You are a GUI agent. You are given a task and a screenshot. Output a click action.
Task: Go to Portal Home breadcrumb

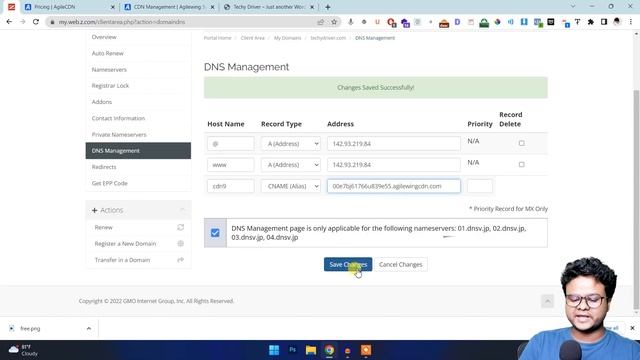[218, 38]
